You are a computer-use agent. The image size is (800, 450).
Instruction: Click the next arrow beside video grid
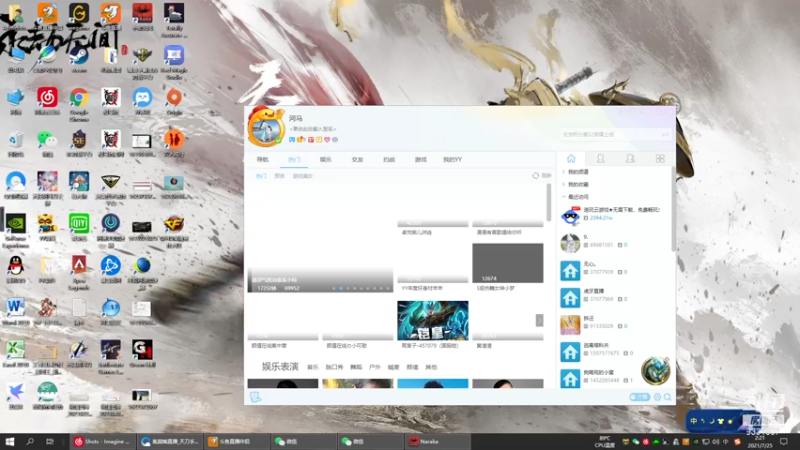[539, 320]
